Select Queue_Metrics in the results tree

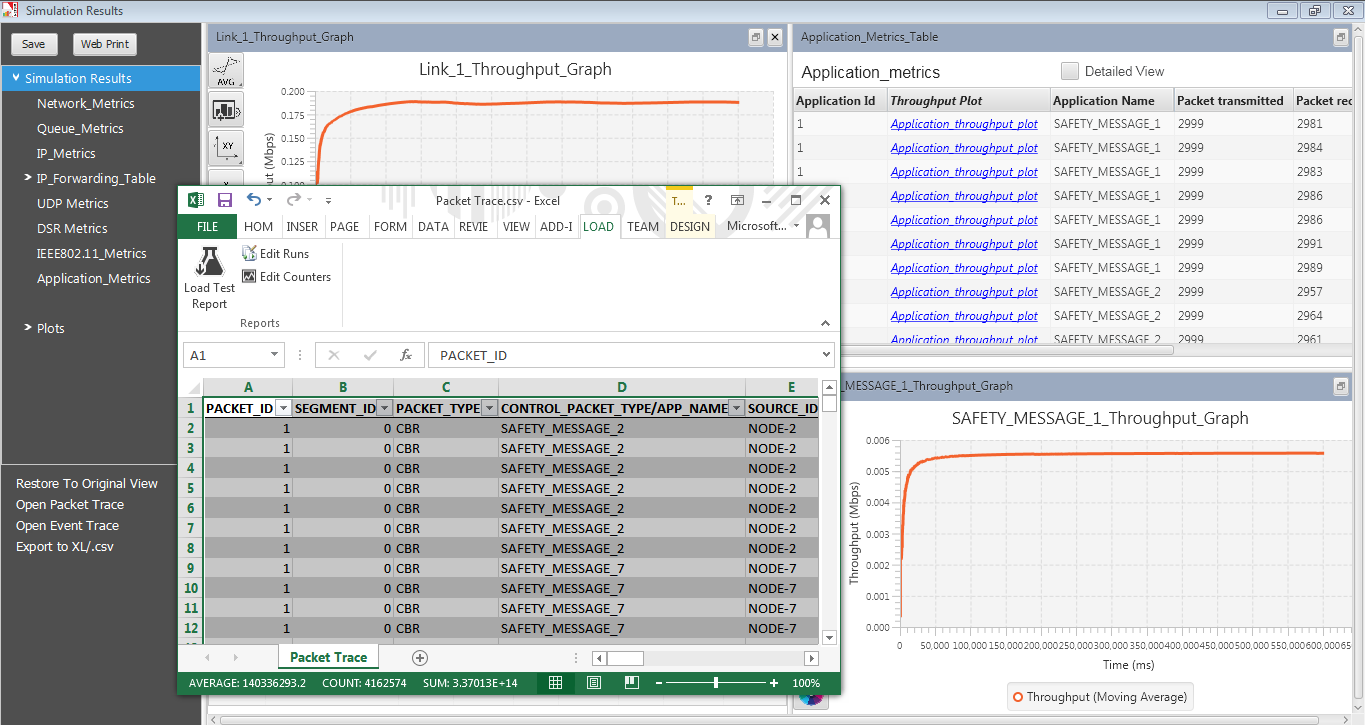coord(80,128)
